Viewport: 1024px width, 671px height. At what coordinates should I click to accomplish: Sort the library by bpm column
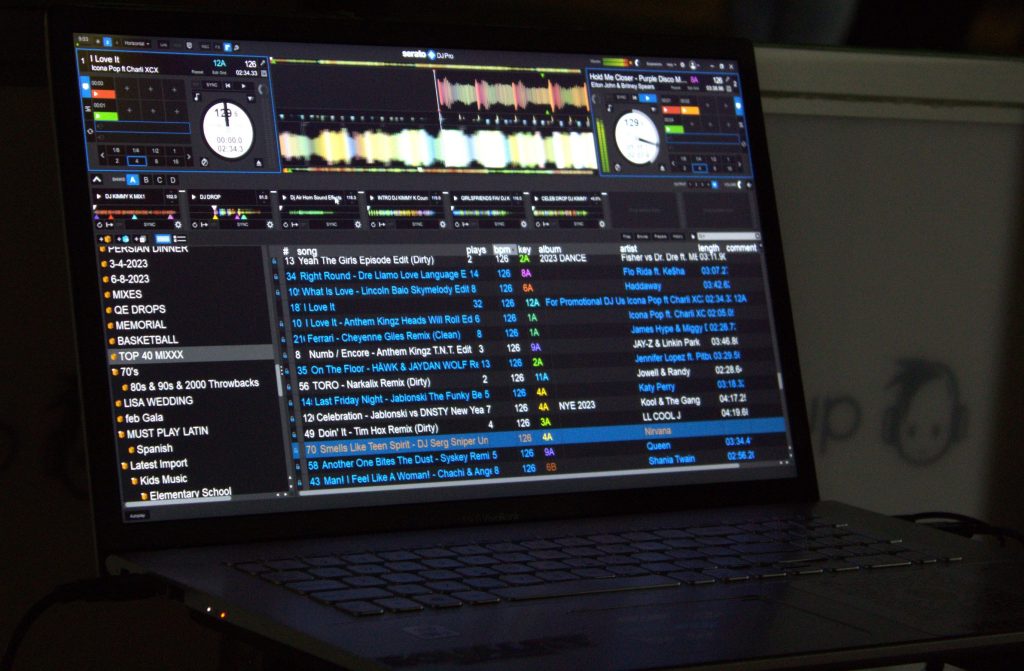(x=502, y=250)
